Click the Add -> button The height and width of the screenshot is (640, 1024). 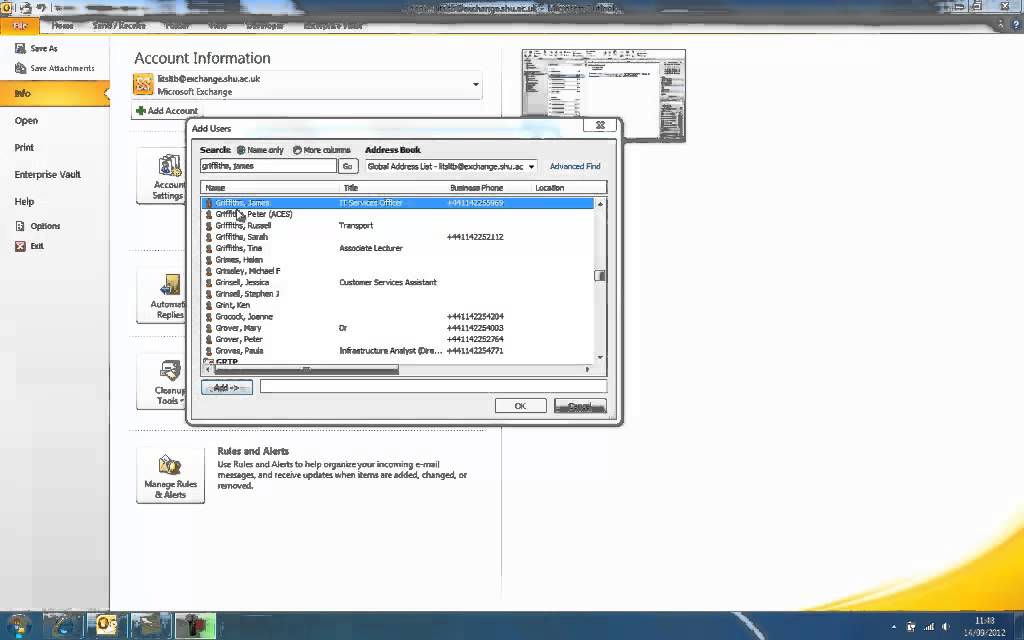click(x=227, y=387)
